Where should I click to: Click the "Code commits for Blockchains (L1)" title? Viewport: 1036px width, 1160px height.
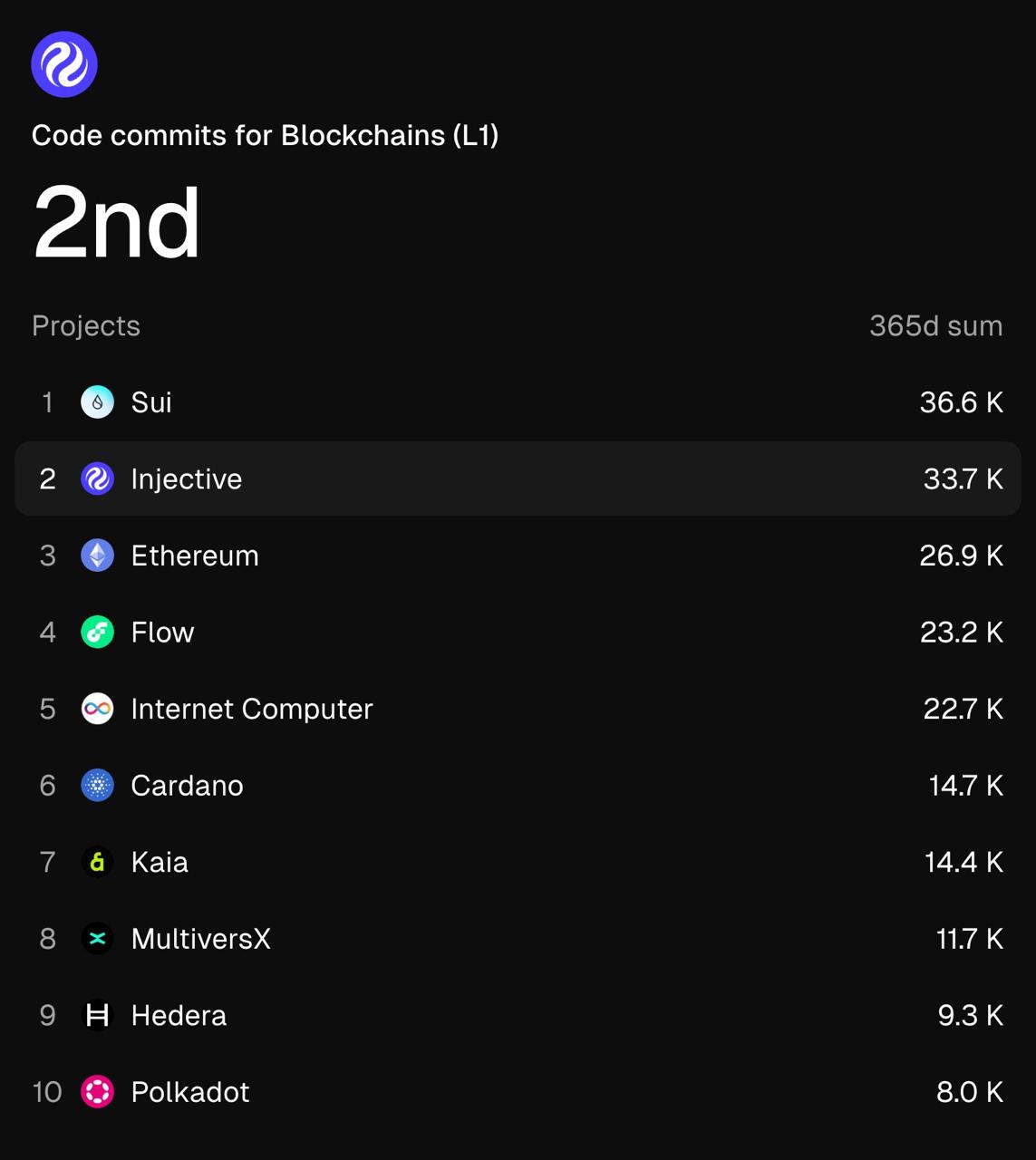click(x=265, y=135)
